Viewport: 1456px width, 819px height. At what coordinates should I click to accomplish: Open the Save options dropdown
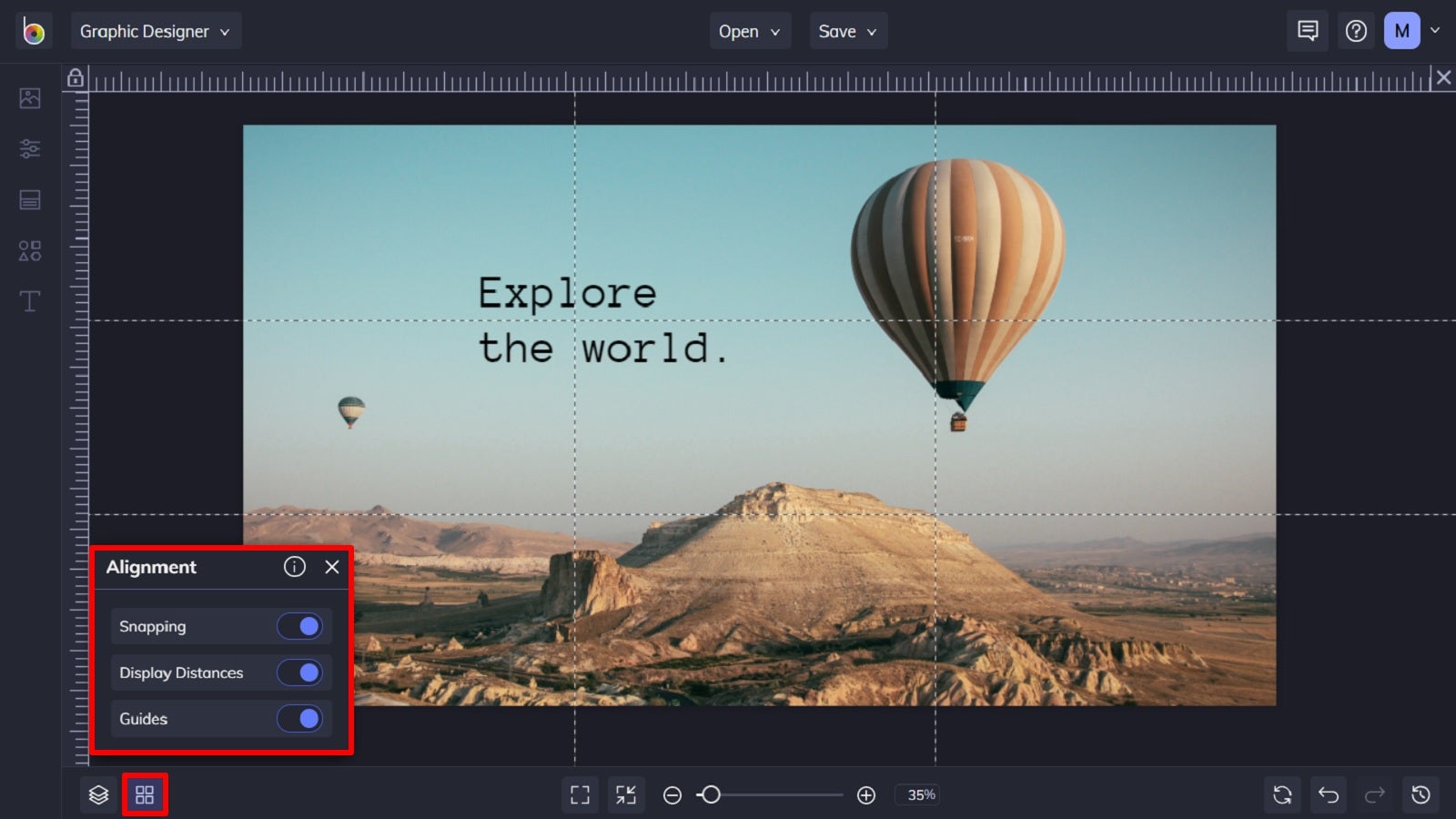point(847,30)
